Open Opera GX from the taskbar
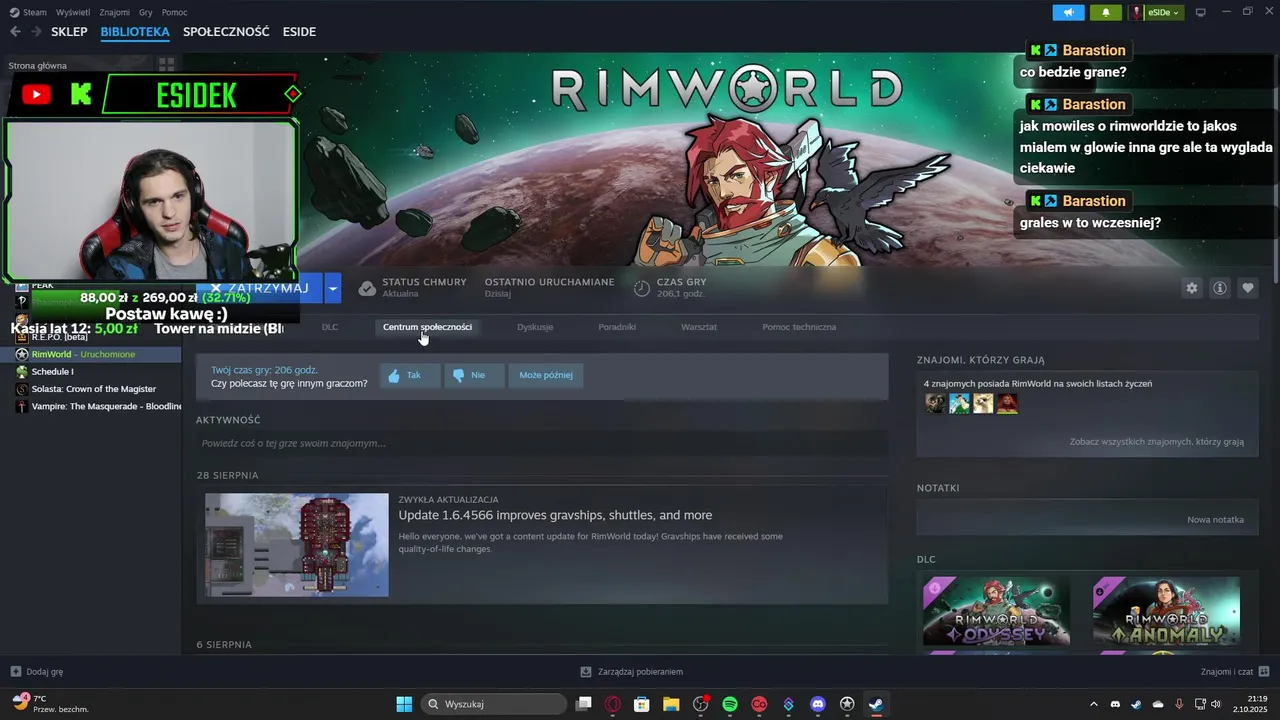Screen dimensions: 1280x720 613,704
